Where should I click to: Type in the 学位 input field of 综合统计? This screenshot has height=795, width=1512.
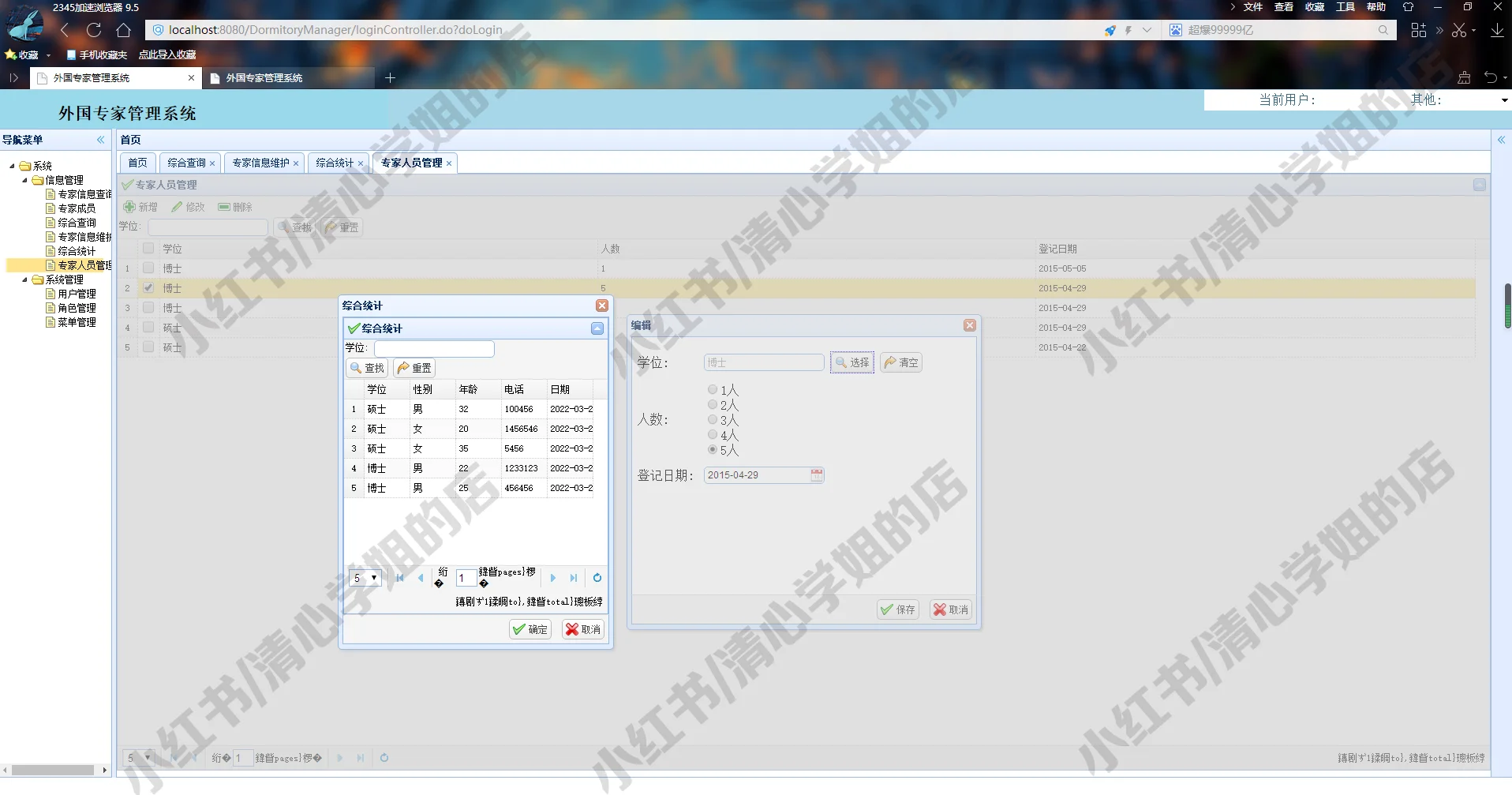tap(436, 348)
